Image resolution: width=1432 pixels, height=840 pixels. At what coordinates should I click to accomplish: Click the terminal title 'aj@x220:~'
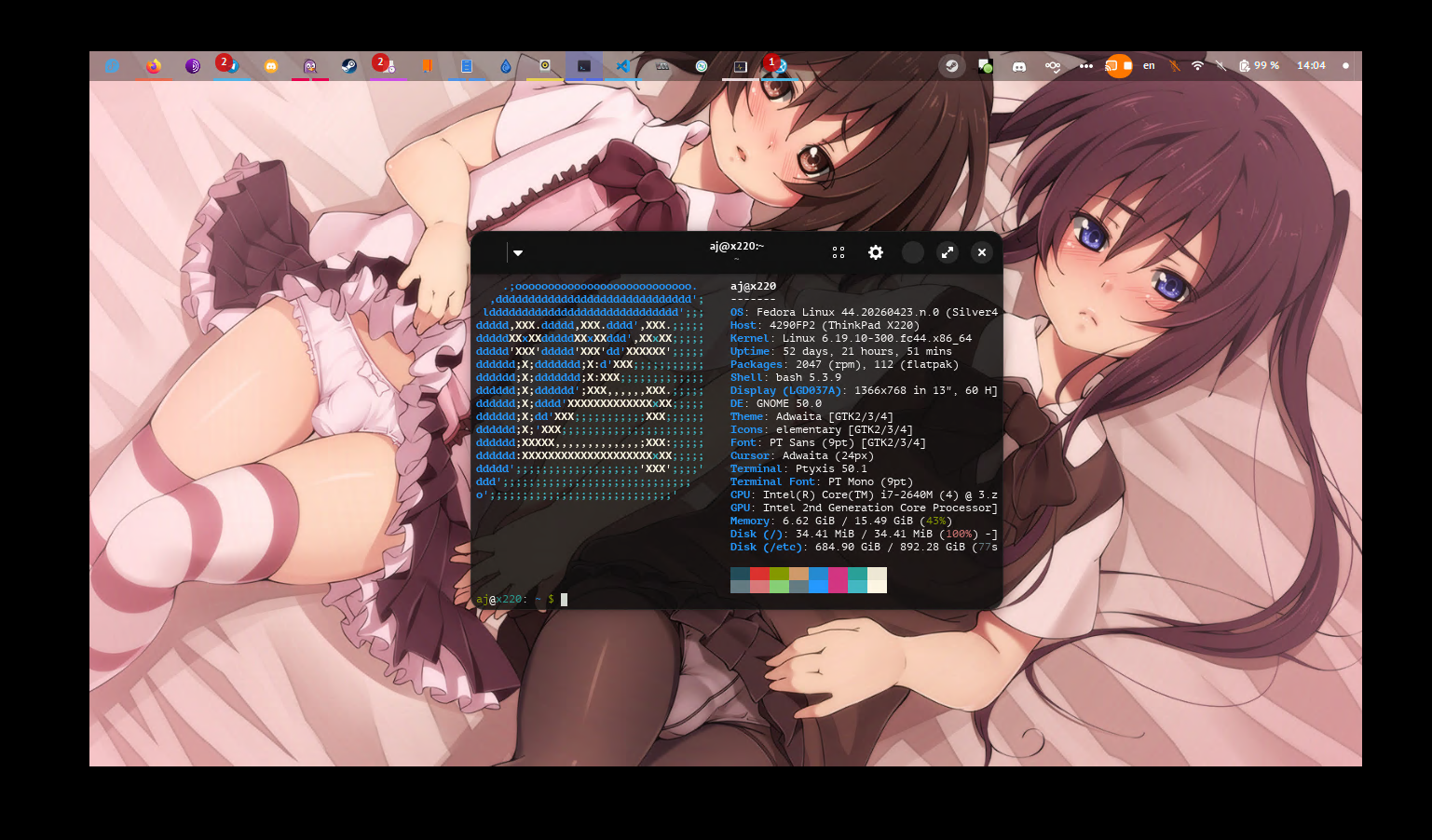click(737, 246)
